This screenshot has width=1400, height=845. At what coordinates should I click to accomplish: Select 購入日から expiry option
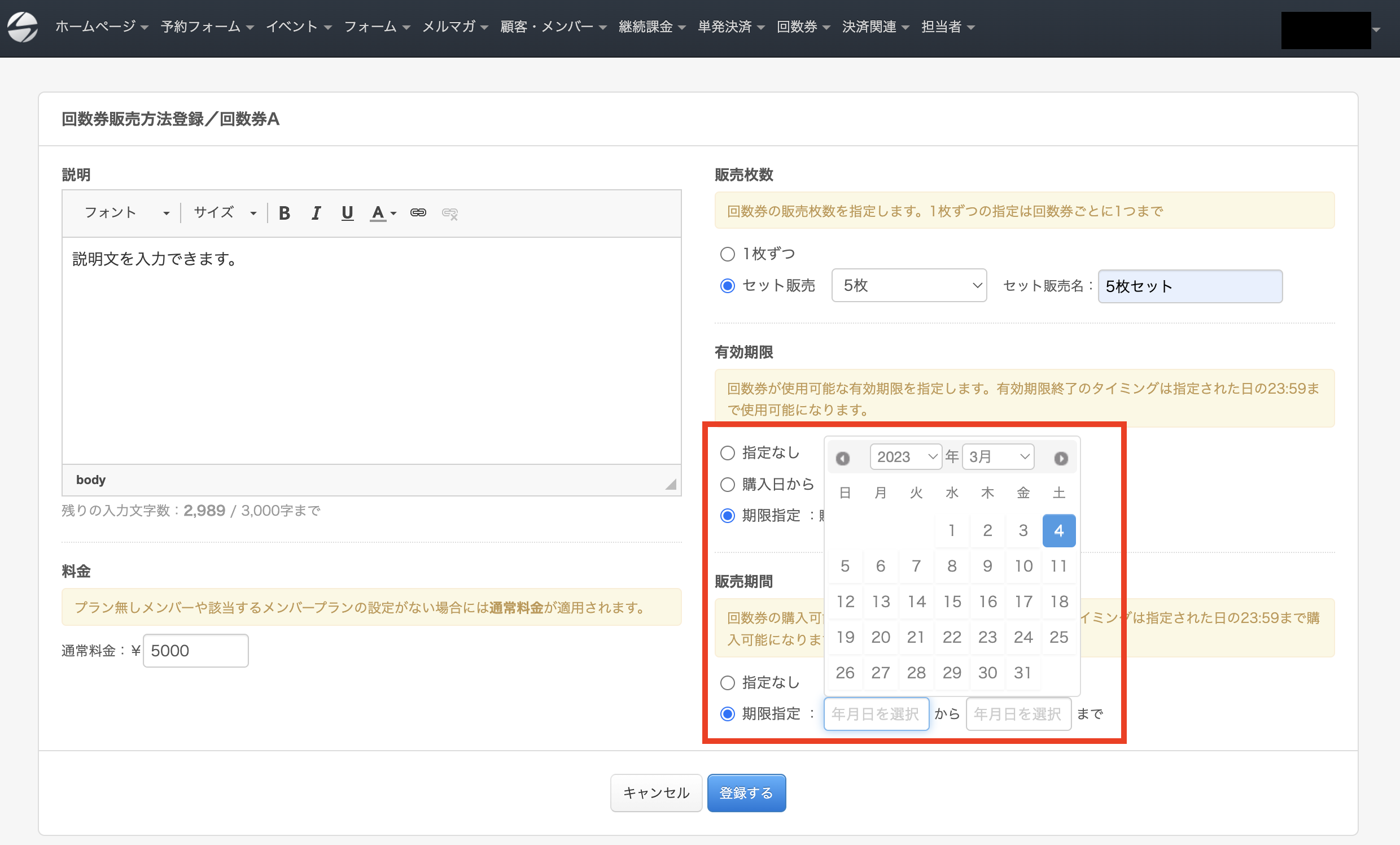(x=727, y=485)
